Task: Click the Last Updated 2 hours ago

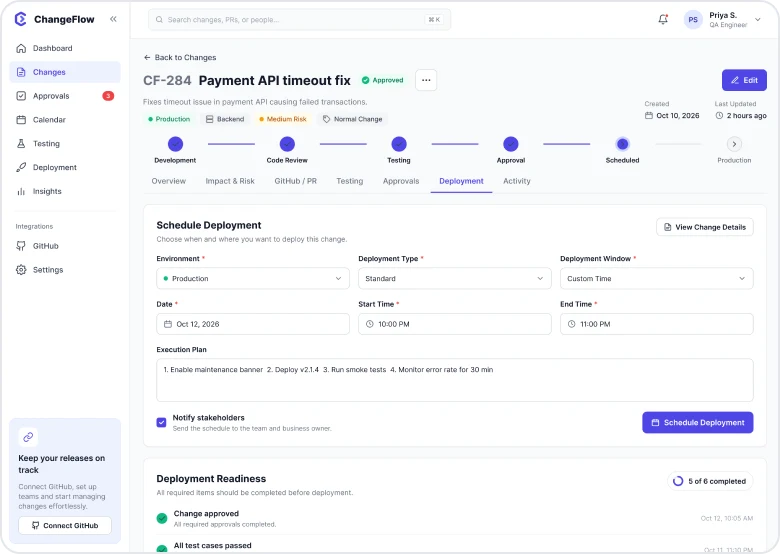Action: [741, 115]
